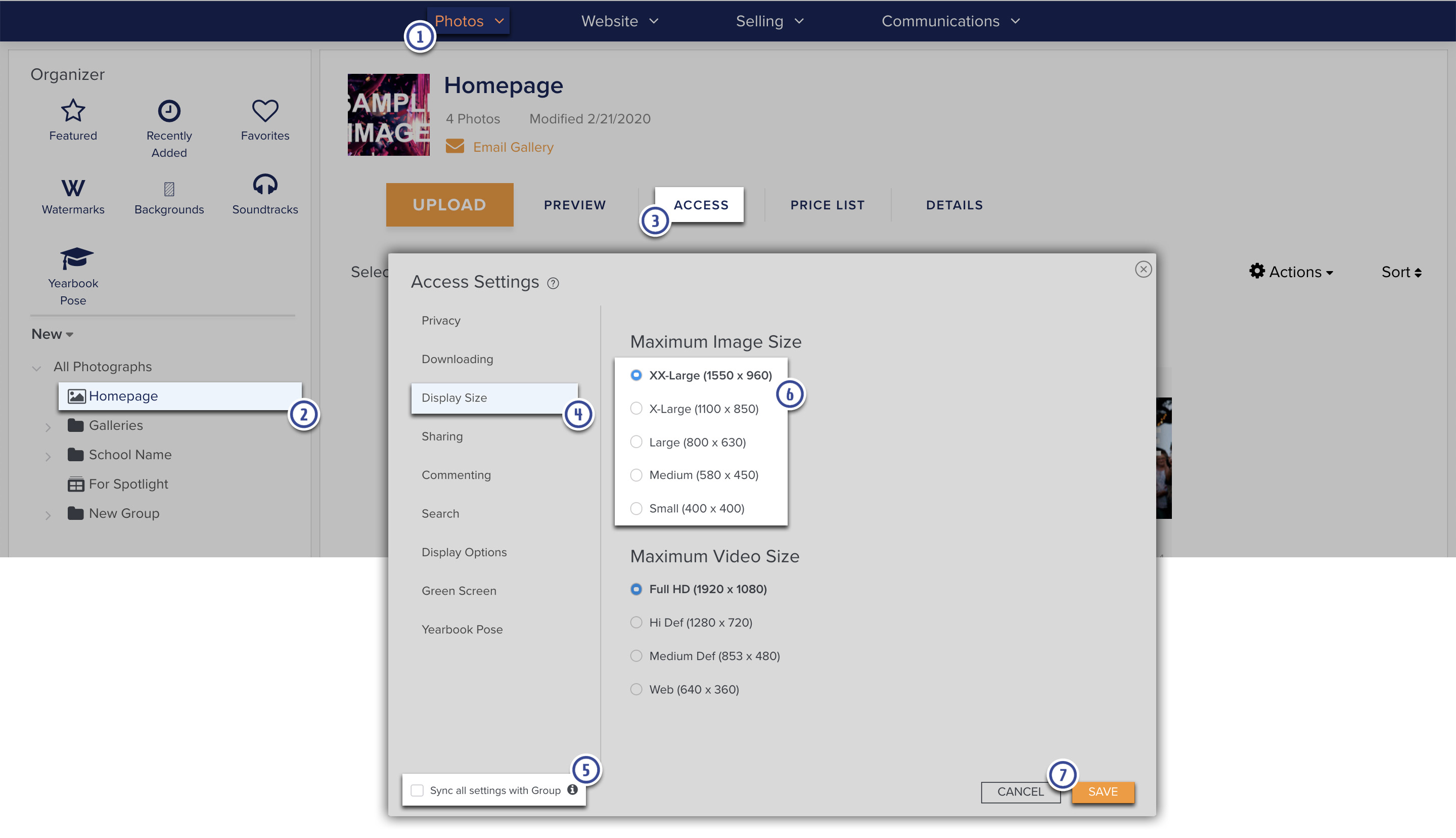Expand the School Name folder
This screenshot has width=1456, height=838.
(48, 457)
